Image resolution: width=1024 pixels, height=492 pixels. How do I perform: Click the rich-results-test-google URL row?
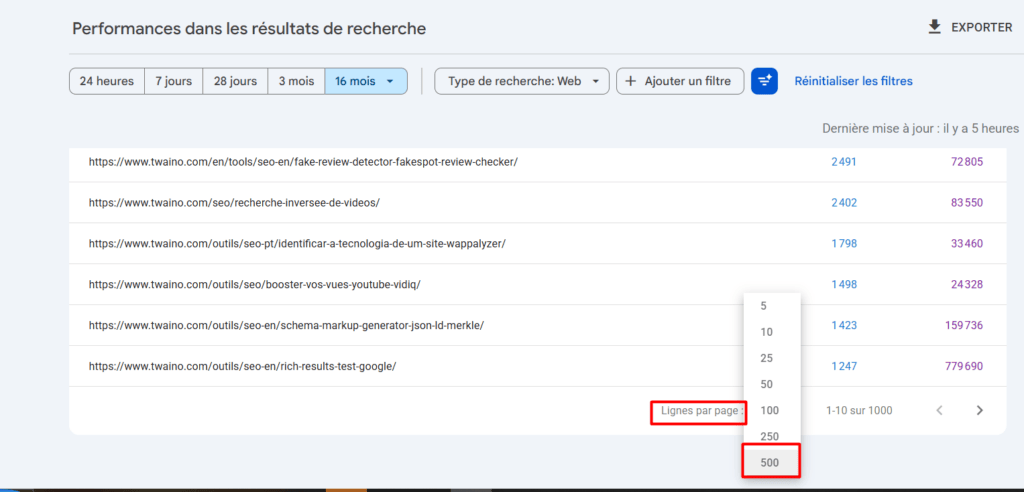(x=537, y=366)
